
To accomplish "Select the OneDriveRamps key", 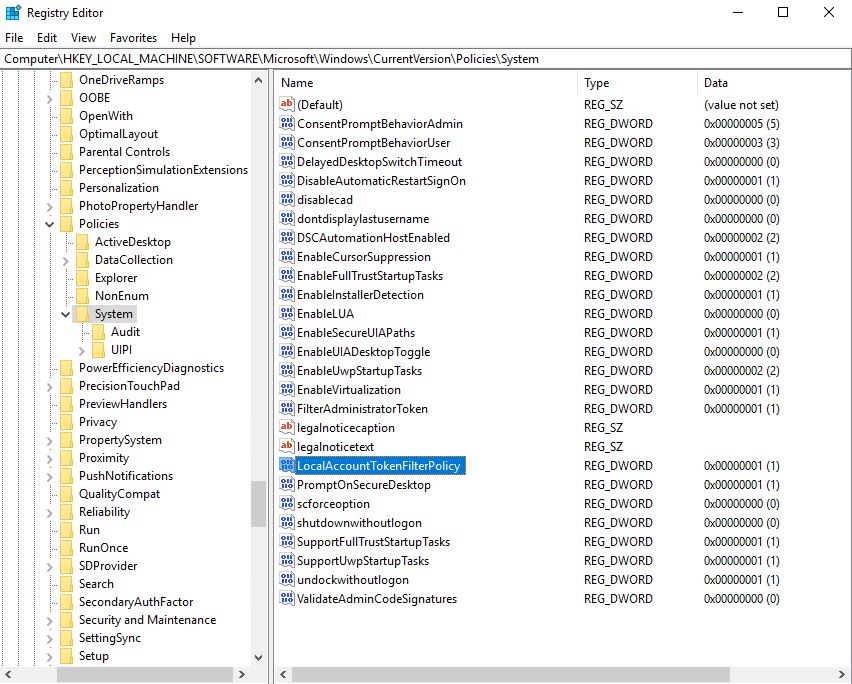I will 121,80.
